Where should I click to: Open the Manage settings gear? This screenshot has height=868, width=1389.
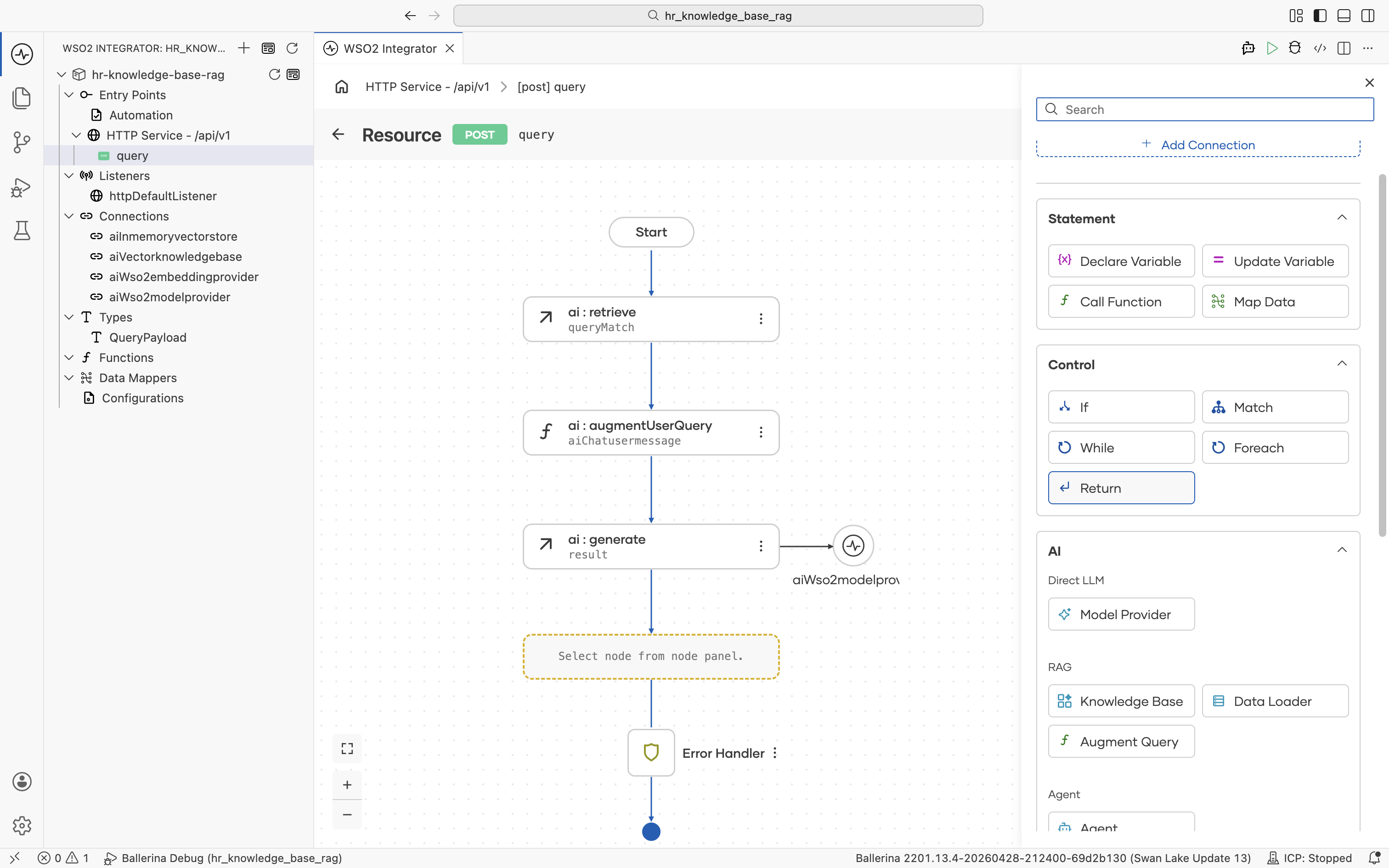[22, 826]
